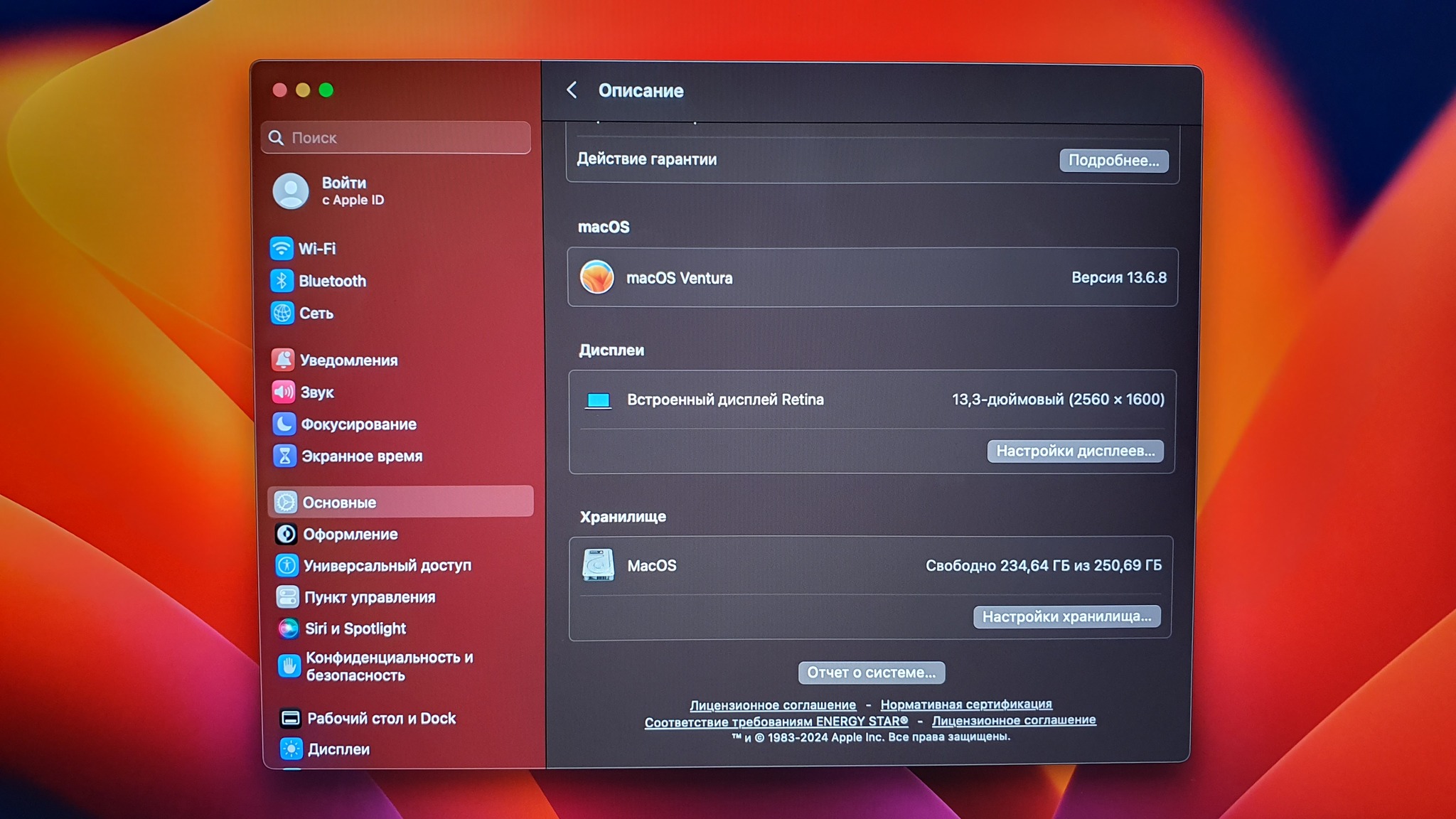Open the Bluetooth settings icon
1456x819 pixels.
pyautogui.click(x=282, y=281)
